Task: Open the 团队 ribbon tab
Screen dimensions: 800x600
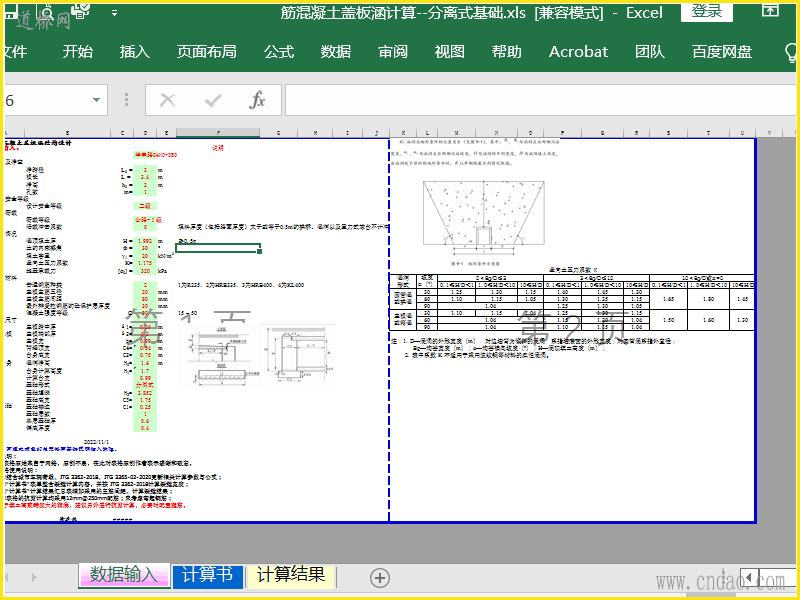Action: tap(650, 52)
